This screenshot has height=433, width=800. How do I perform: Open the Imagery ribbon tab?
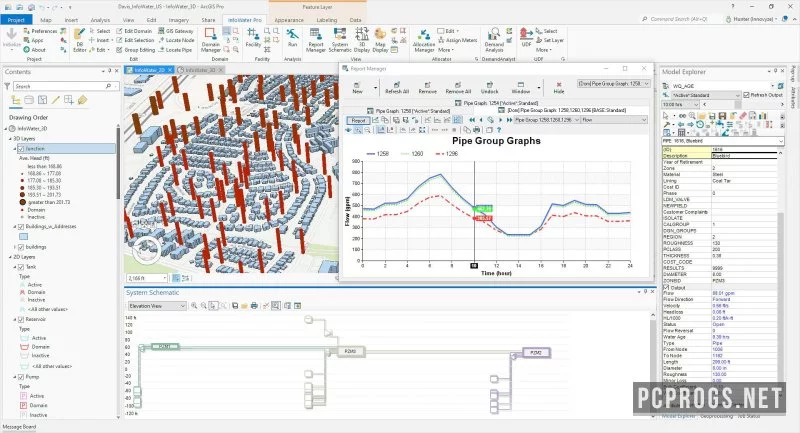tap(179, 20)
